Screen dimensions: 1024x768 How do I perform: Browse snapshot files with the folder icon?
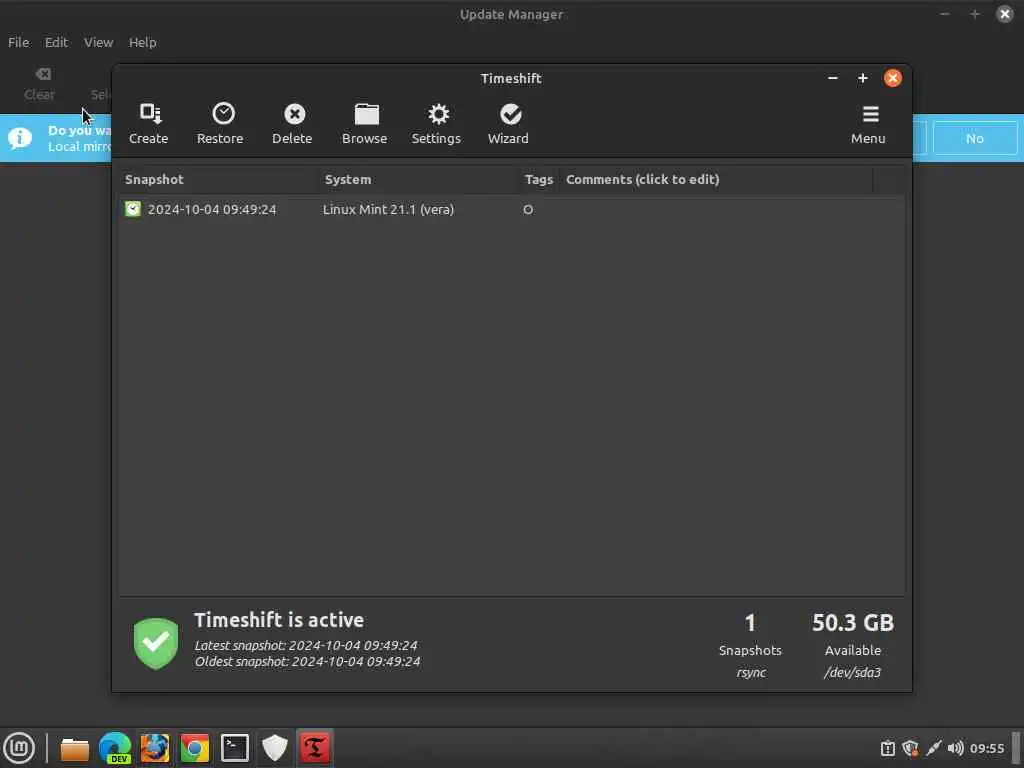(x=364, y=124)
